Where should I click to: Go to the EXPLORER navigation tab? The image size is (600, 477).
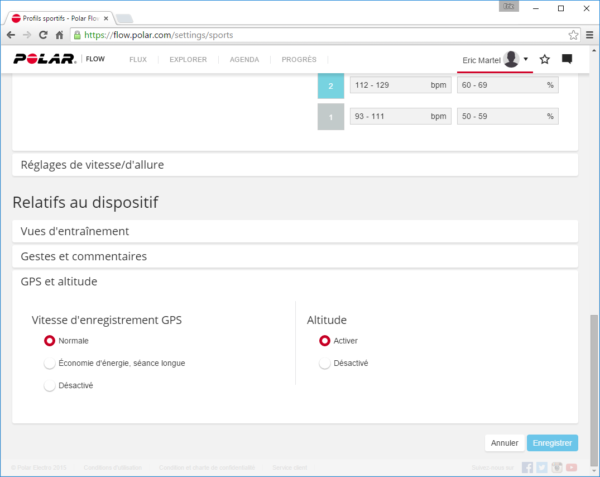tap(188, 60)
